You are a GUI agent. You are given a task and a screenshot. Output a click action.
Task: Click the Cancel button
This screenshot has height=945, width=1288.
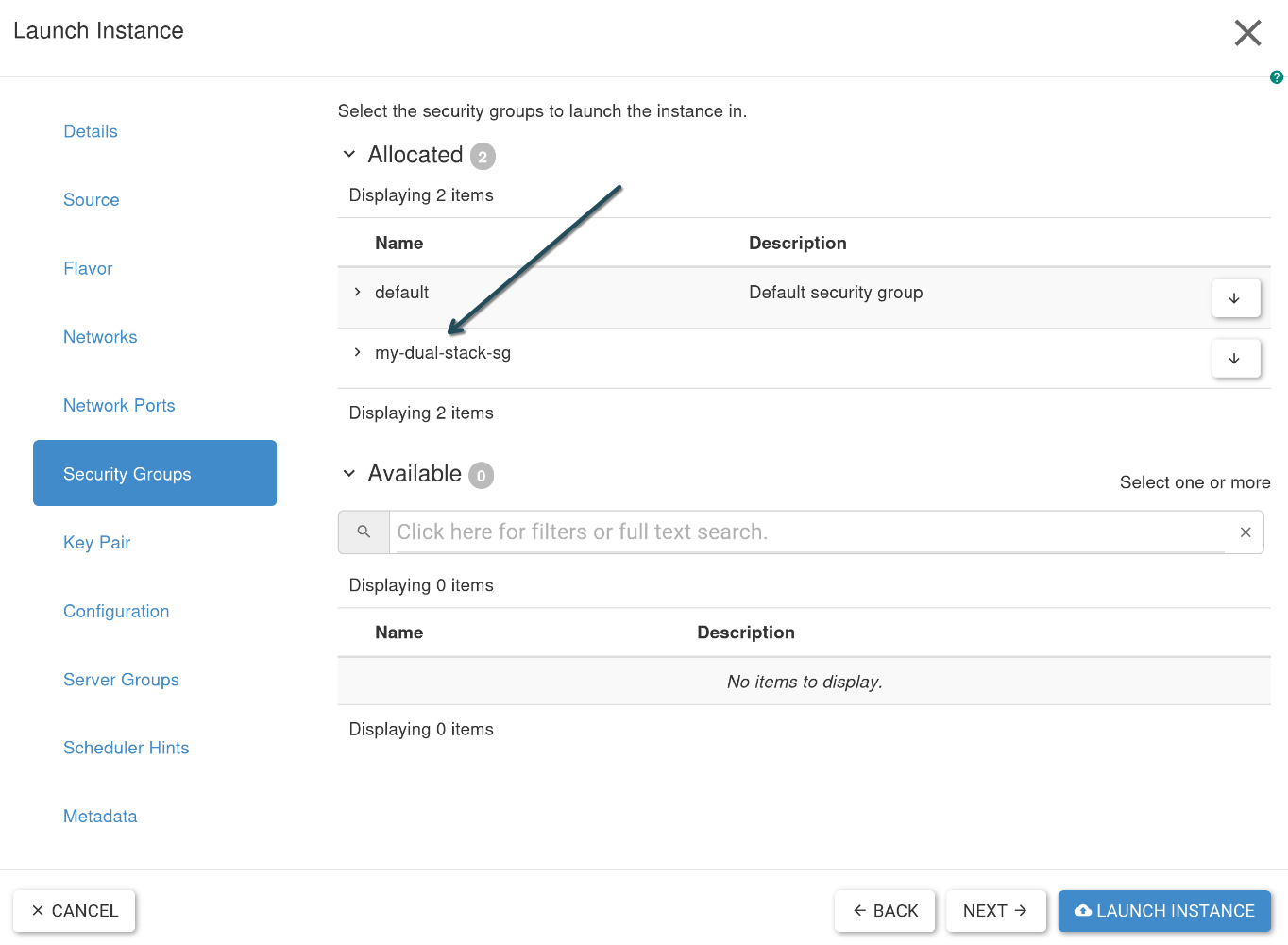[x=75, y=911]
